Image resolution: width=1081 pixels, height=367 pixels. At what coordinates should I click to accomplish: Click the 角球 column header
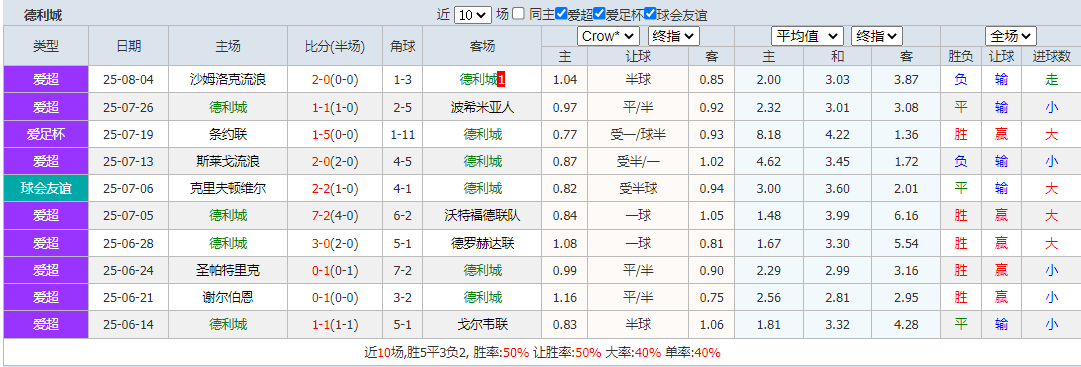coord(403,46)
